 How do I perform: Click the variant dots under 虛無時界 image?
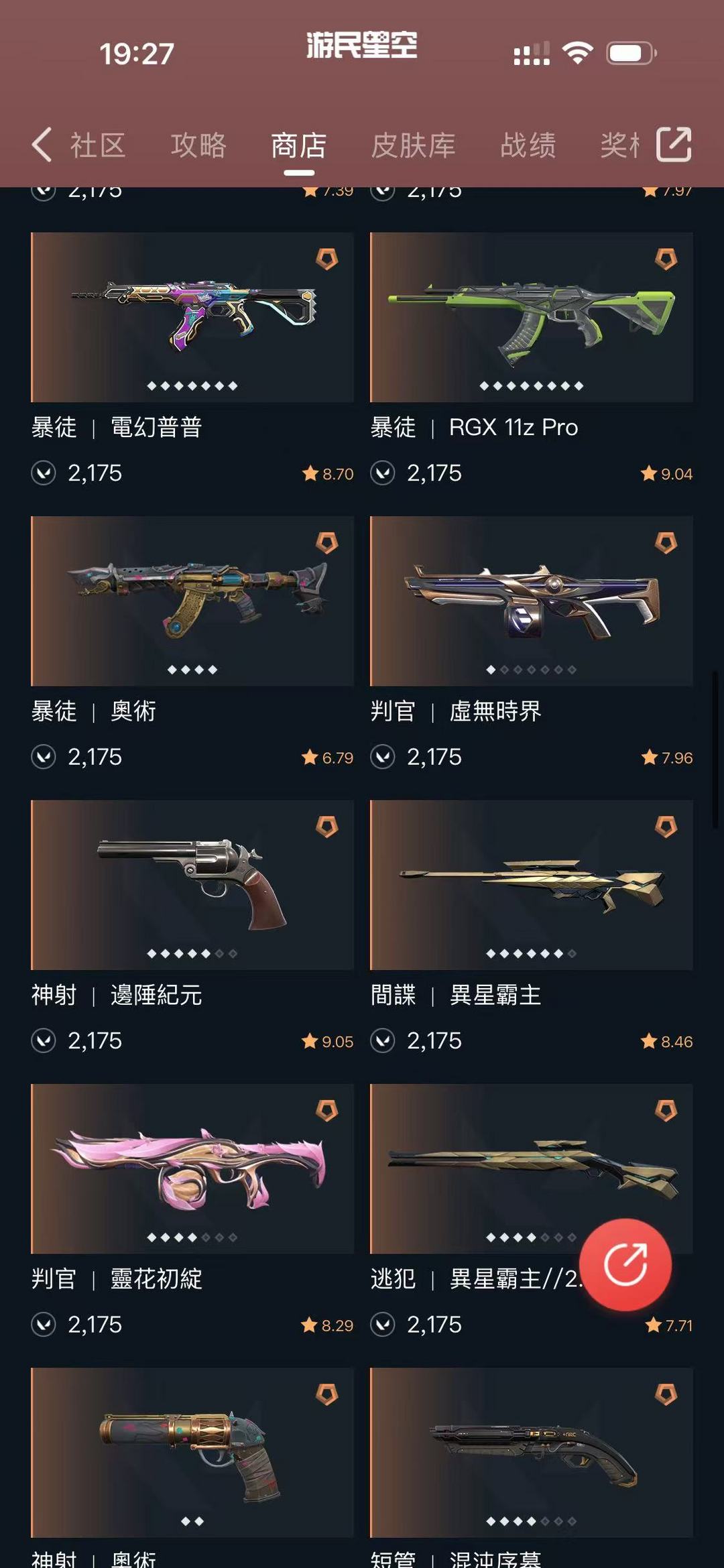point(532,670)
